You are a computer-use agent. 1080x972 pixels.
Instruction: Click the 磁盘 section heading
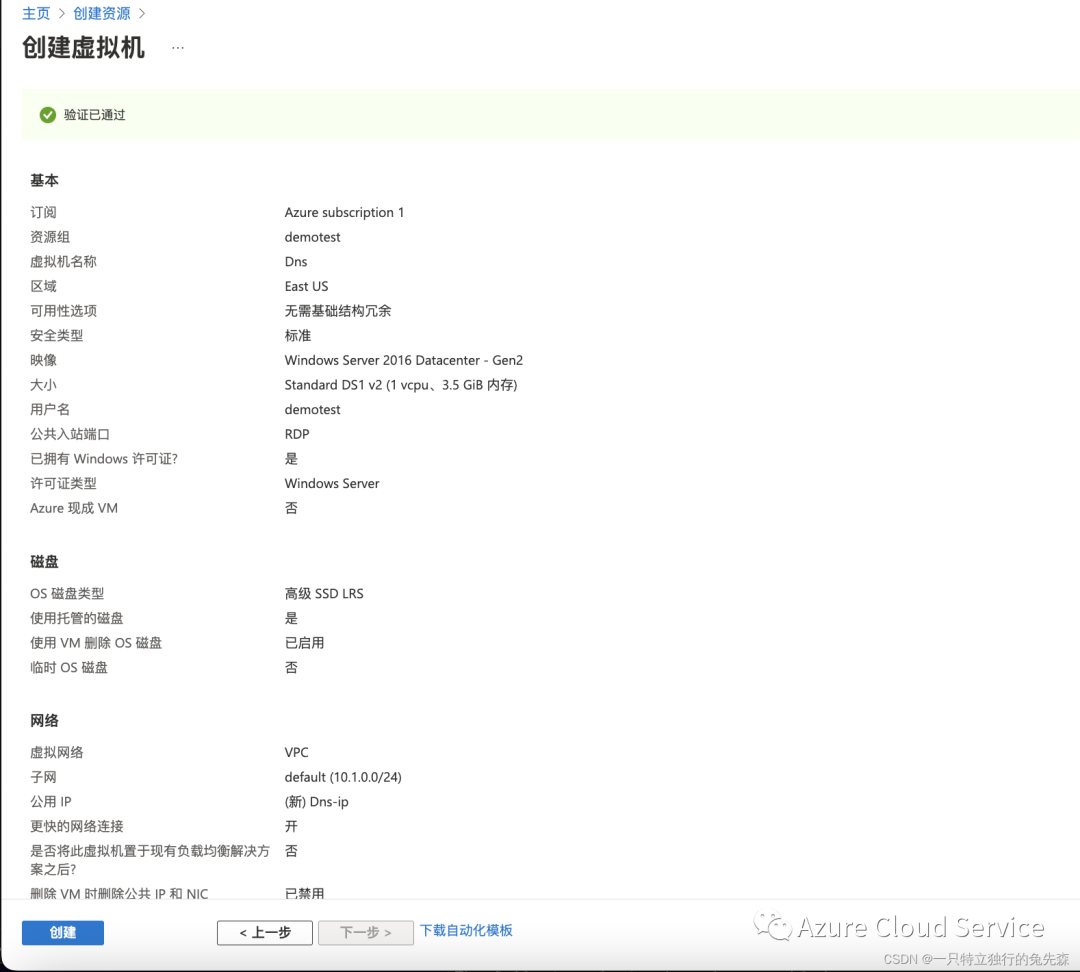[x=44, y=561]
